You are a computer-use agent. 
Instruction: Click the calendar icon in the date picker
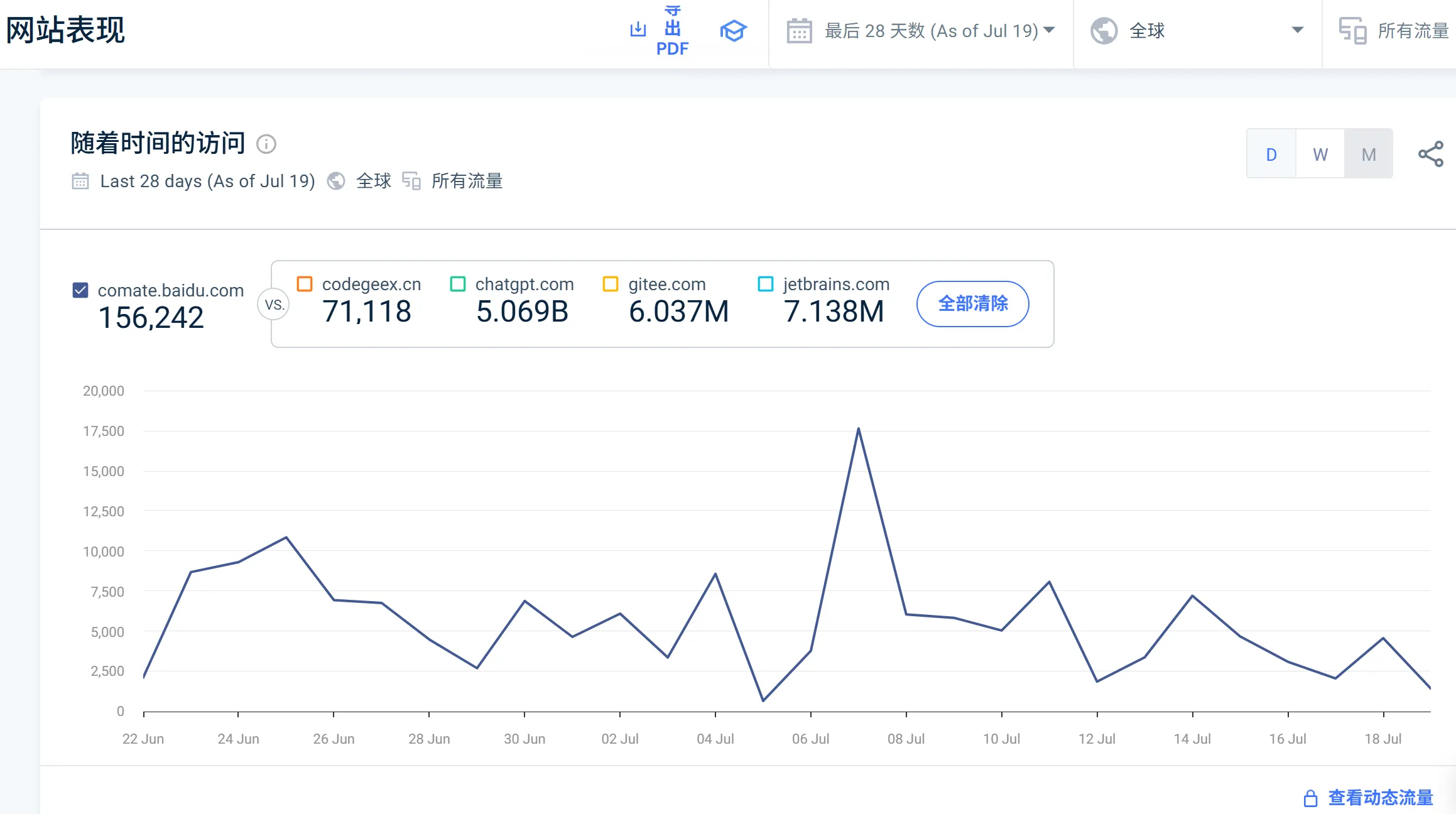click(x=799, y=31)
